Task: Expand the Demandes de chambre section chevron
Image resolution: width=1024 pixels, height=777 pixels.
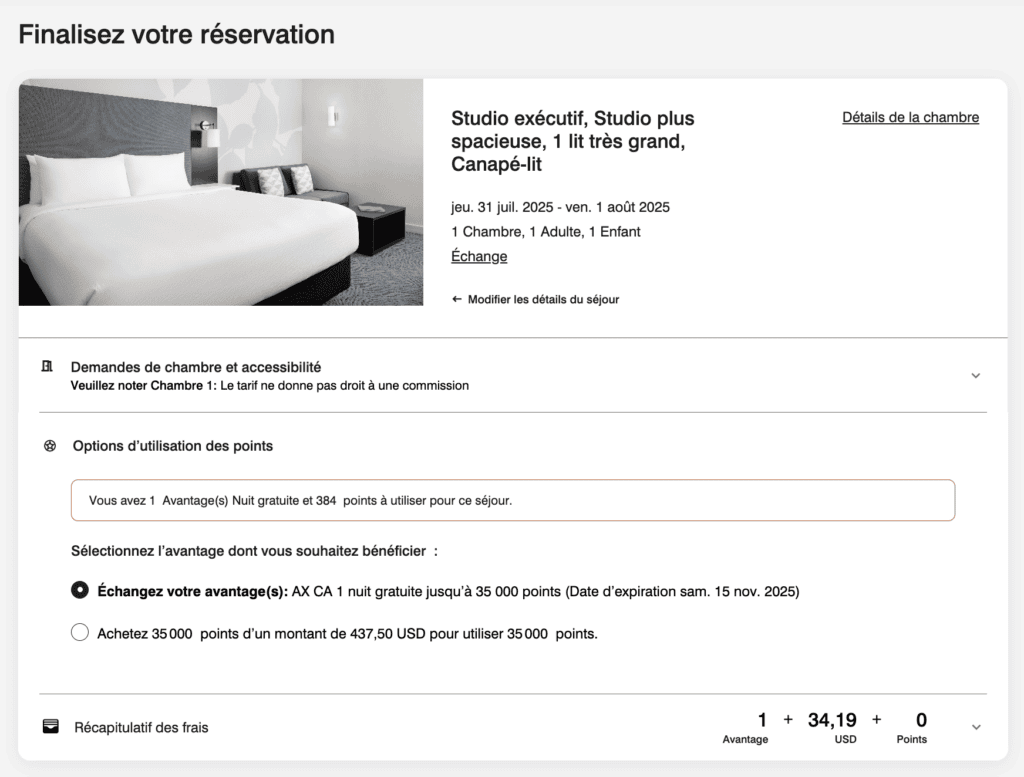Action: tap(976, 376)
